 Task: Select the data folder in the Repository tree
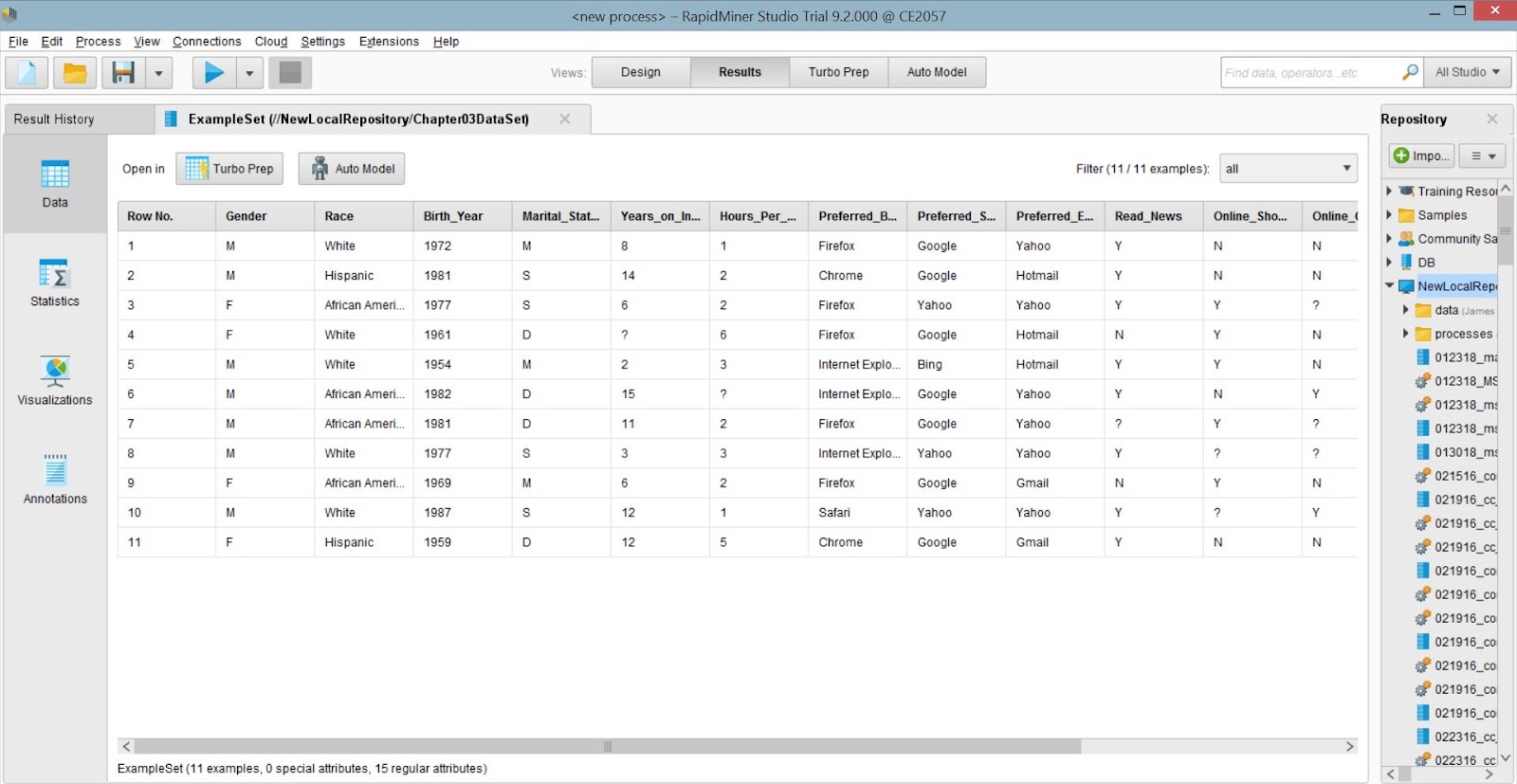point(1454,310)
